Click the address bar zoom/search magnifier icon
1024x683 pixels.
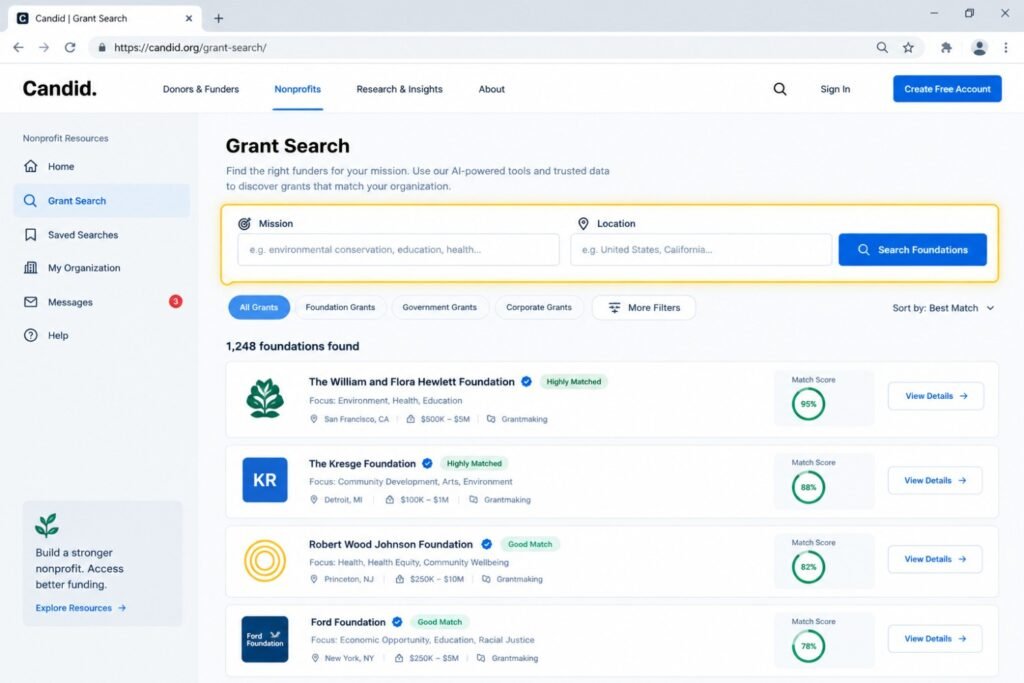pos(882,47)
